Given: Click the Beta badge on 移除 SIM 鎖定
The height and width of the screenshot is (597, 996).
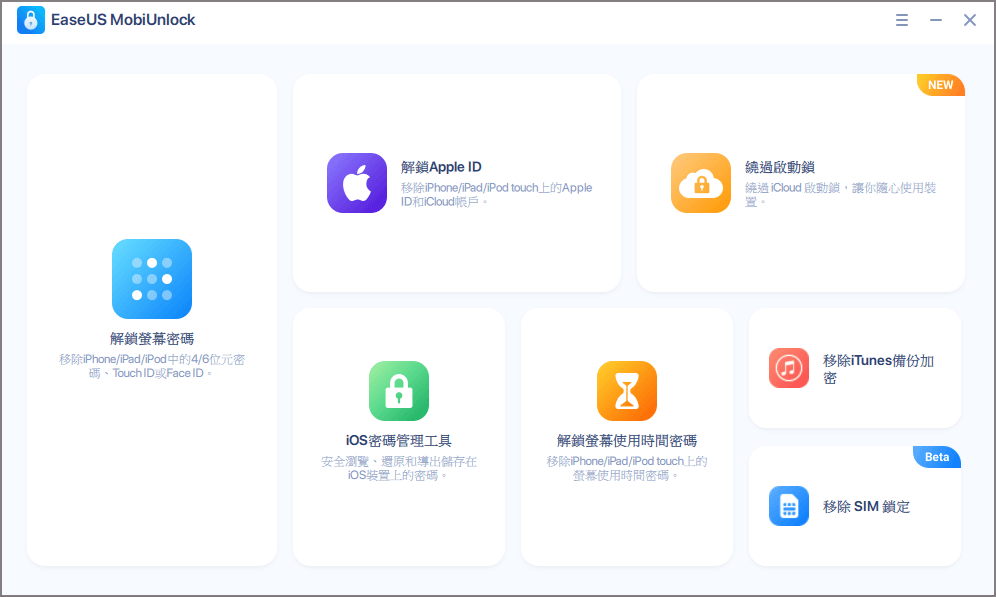Looking at the screenshot, I should pyautogui.click(x=936, y=457).
